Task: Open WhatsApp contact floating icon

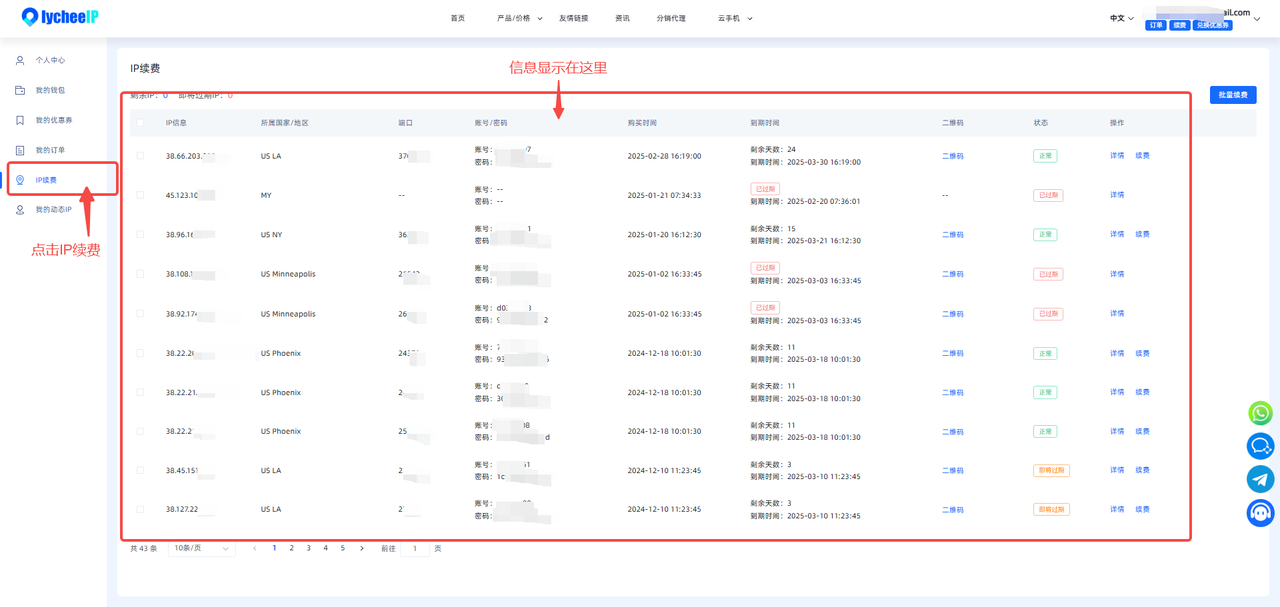Action: (x=1260, y=413)
